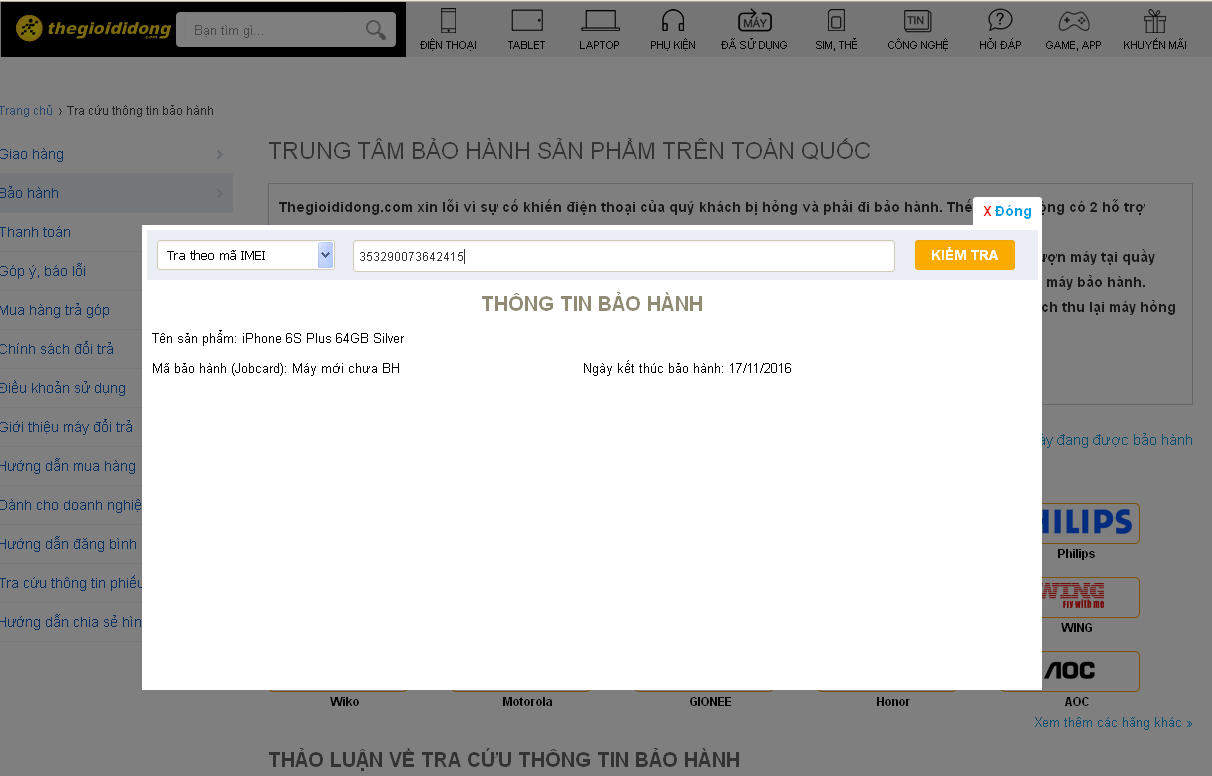The image size is (1212, 776).
Task: Select the Motorola brand label
Action: (527, 702)
